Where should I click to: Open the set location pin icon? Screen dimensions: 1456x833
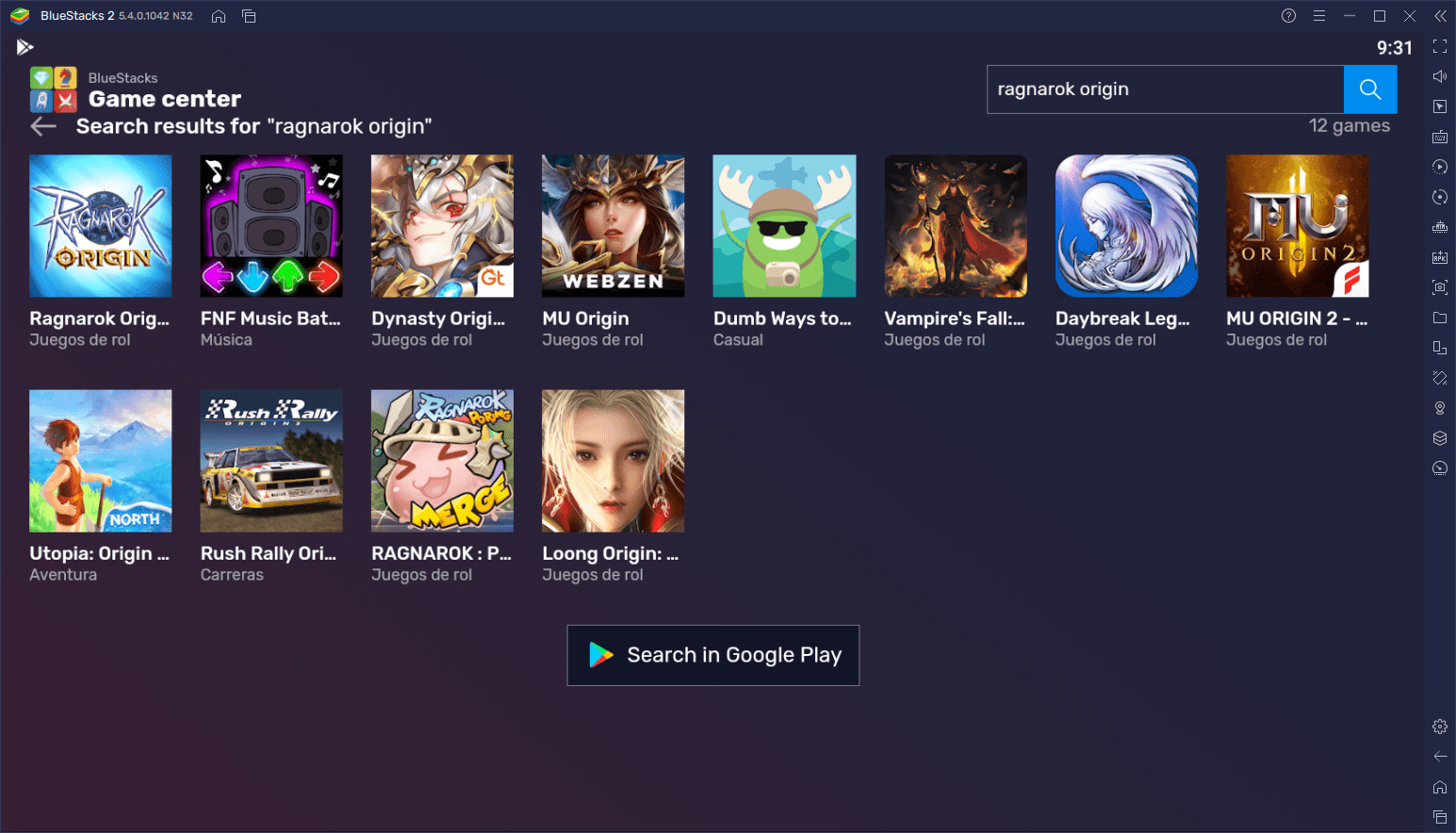[x=1440, y=408]
